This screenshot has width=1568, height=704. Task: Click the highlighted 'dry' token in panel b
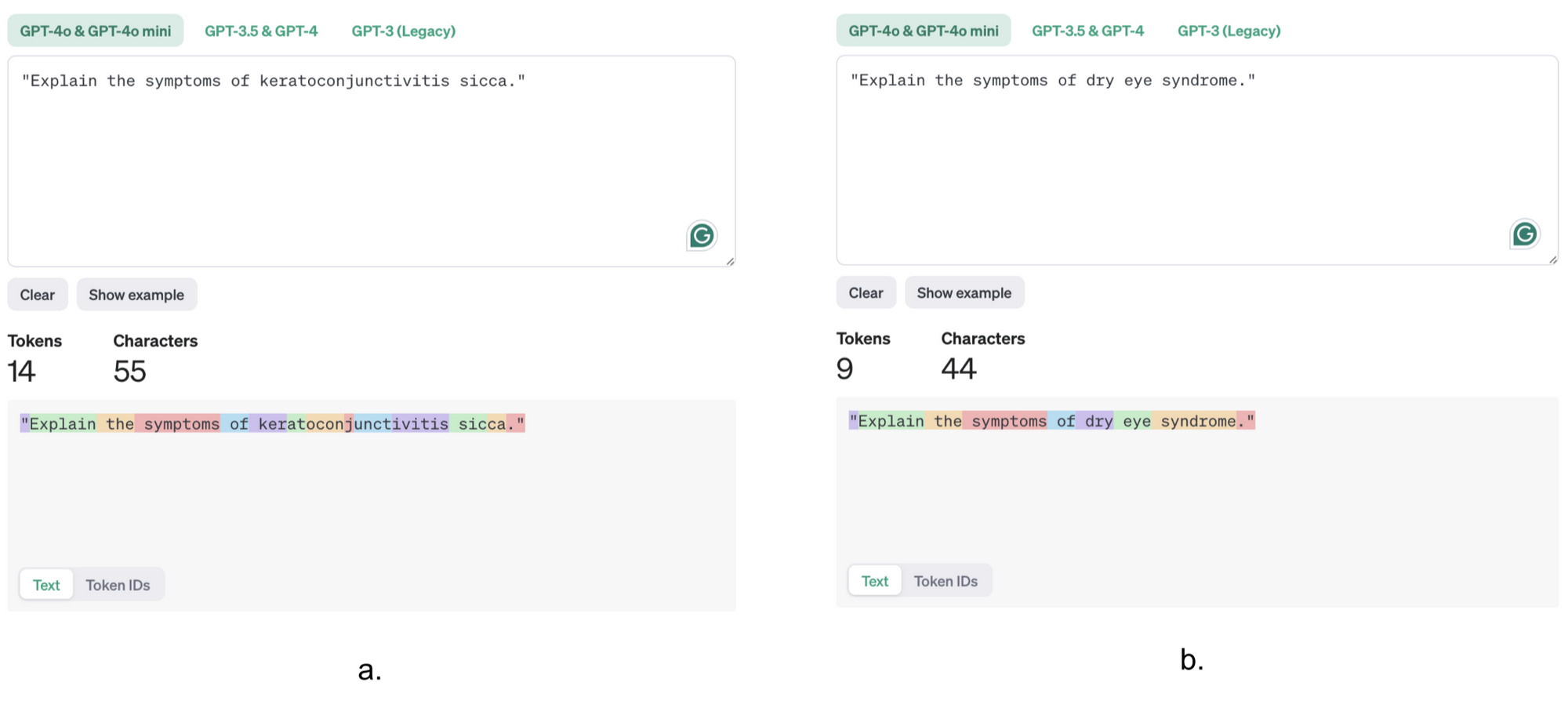pyautogui.click(x=1095, y=421)
